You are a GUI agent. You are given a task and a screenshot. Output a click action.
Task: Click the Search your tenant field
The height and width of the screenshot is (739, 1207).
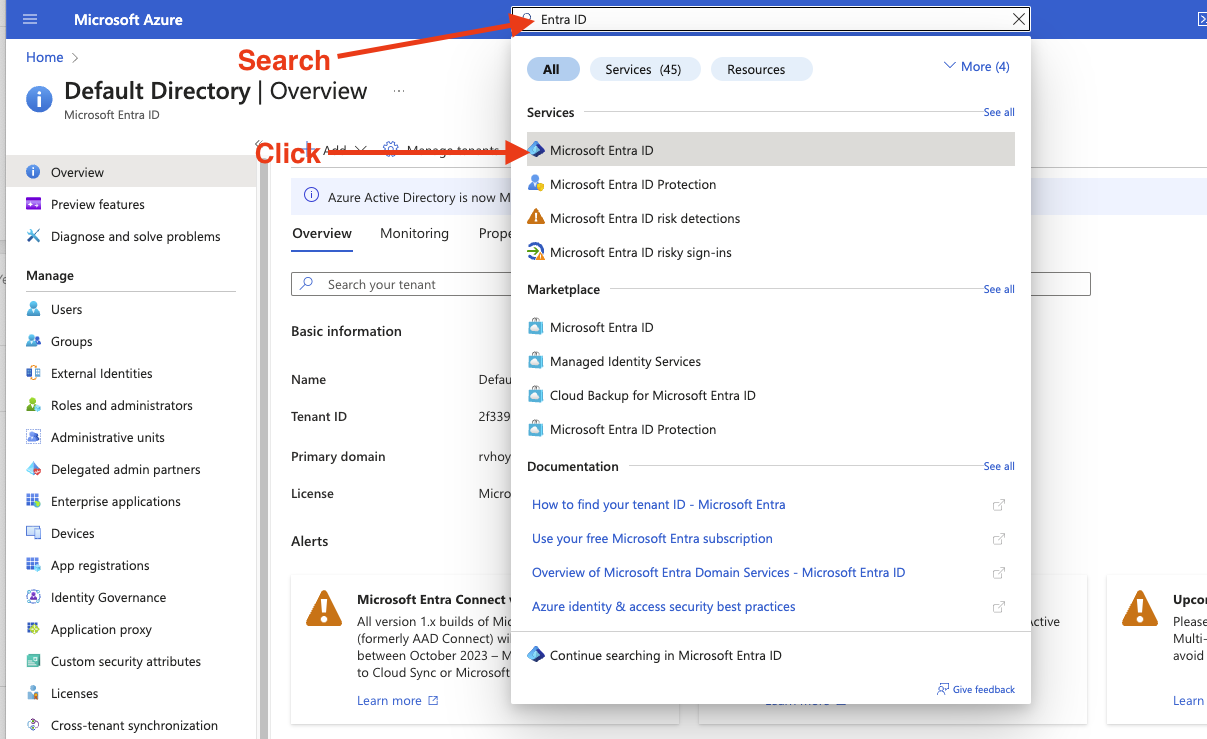(400, 284)
